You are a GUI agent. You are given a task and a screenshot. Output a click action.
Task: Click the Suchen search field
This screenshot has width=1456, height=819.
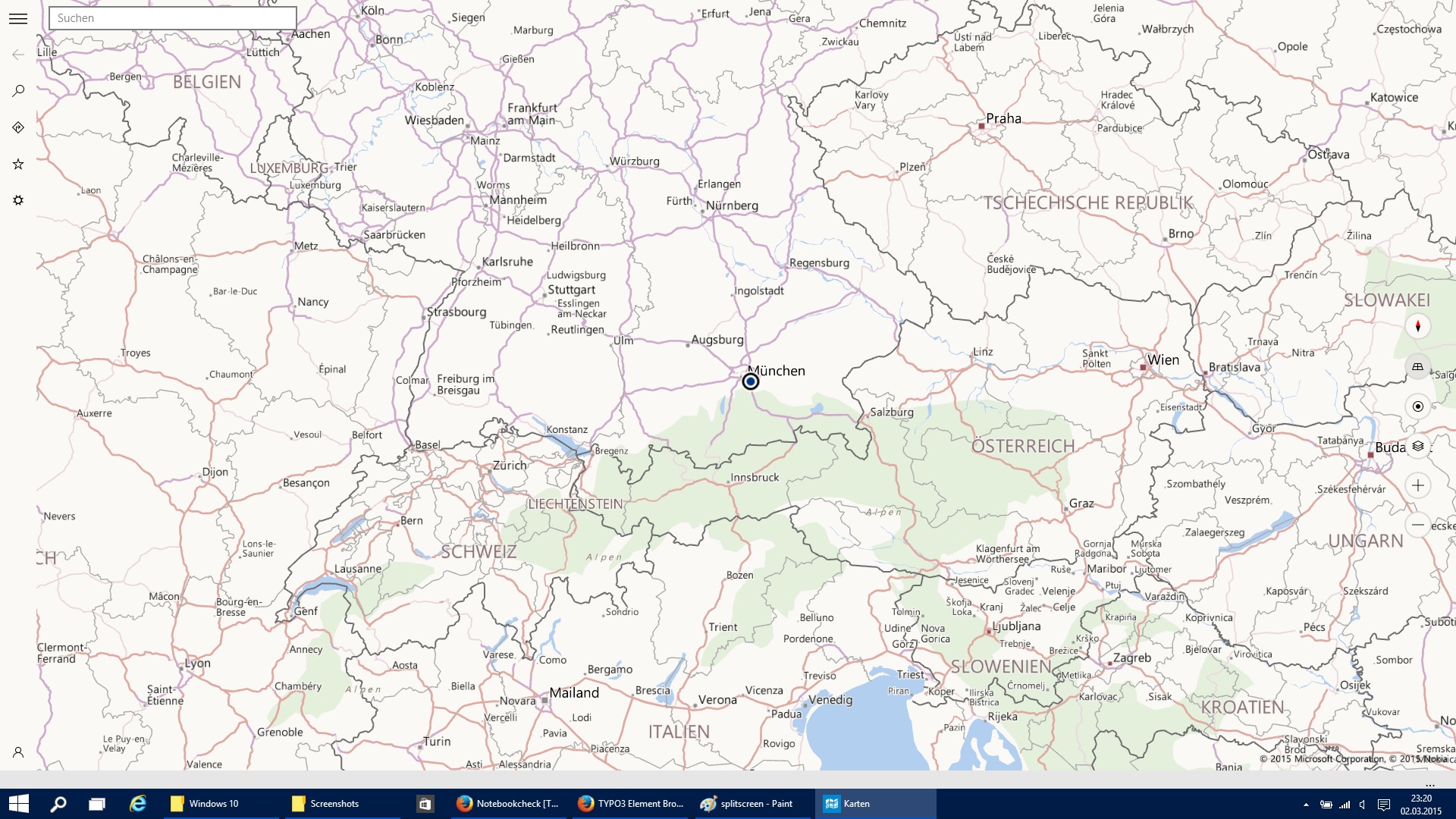(173, 18)
